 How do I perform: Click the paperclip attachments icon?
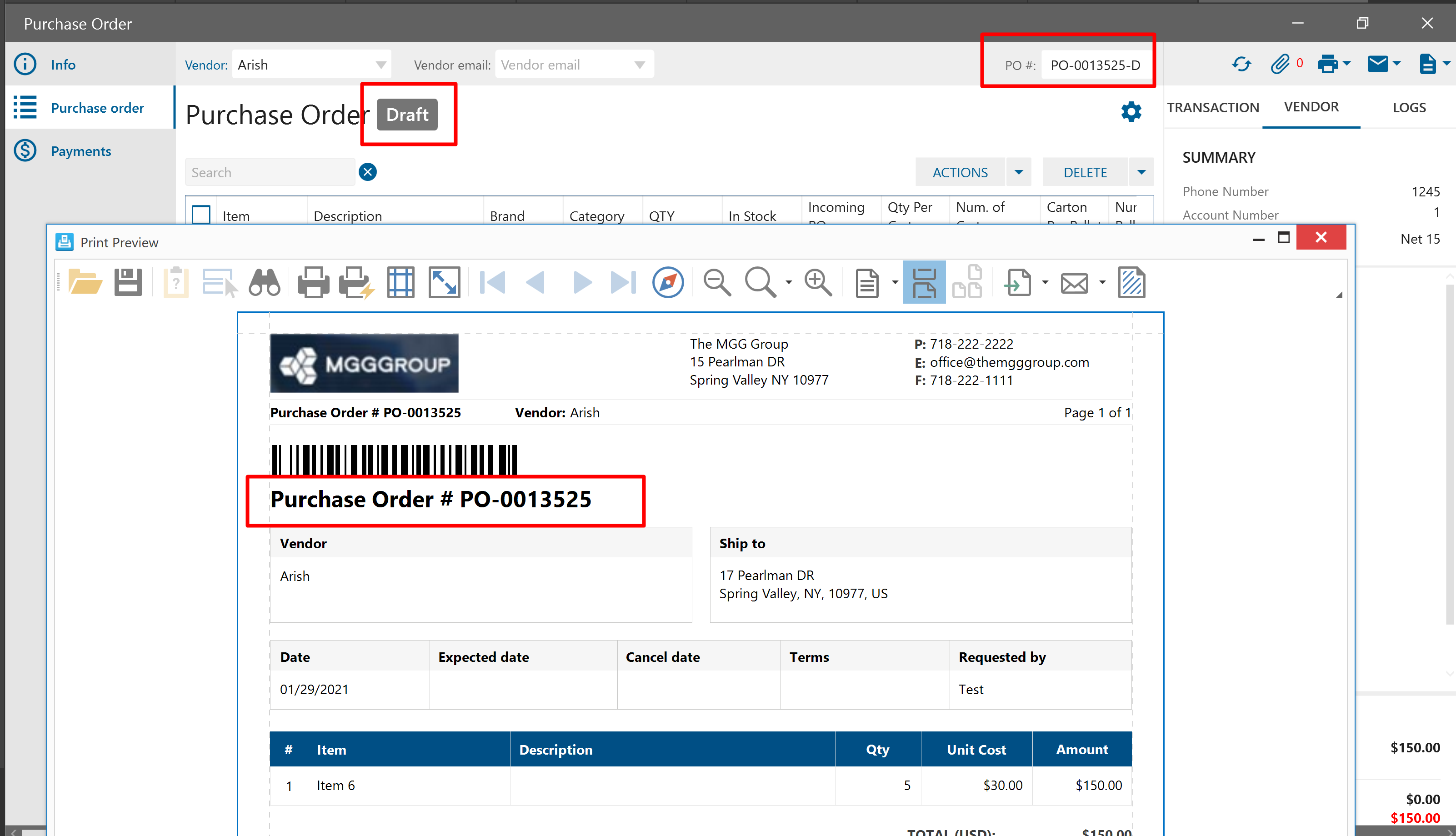pos(1280,64)
